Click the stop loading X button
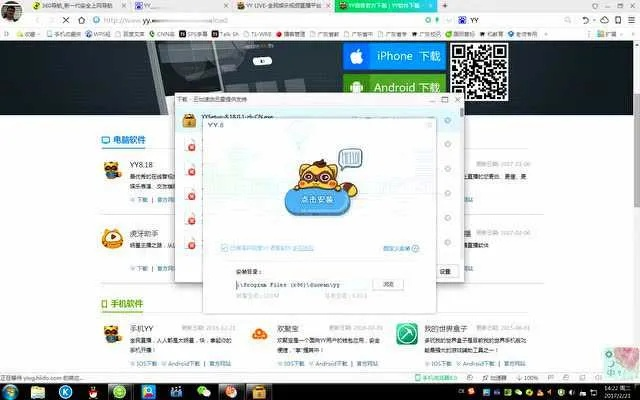The width and height of the screenshot is (640, 400). click(x=66, y=20)
